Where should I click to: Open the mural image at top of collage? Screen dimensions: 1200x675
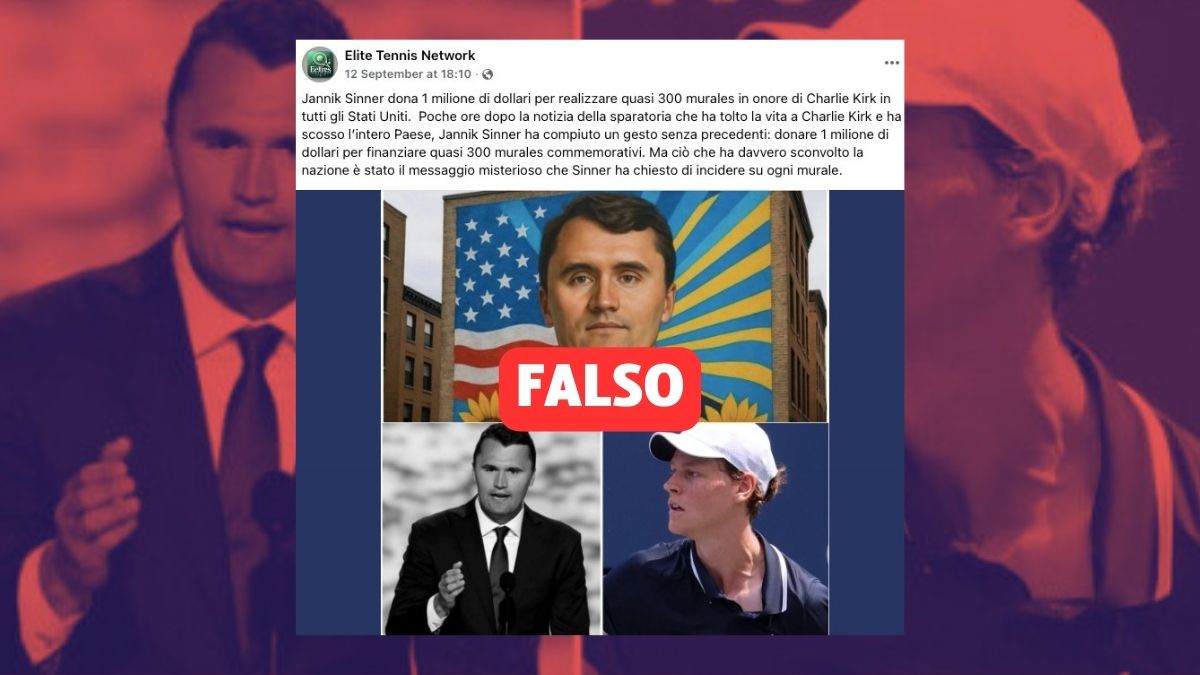pyautogui.click(x=604, y=306)
